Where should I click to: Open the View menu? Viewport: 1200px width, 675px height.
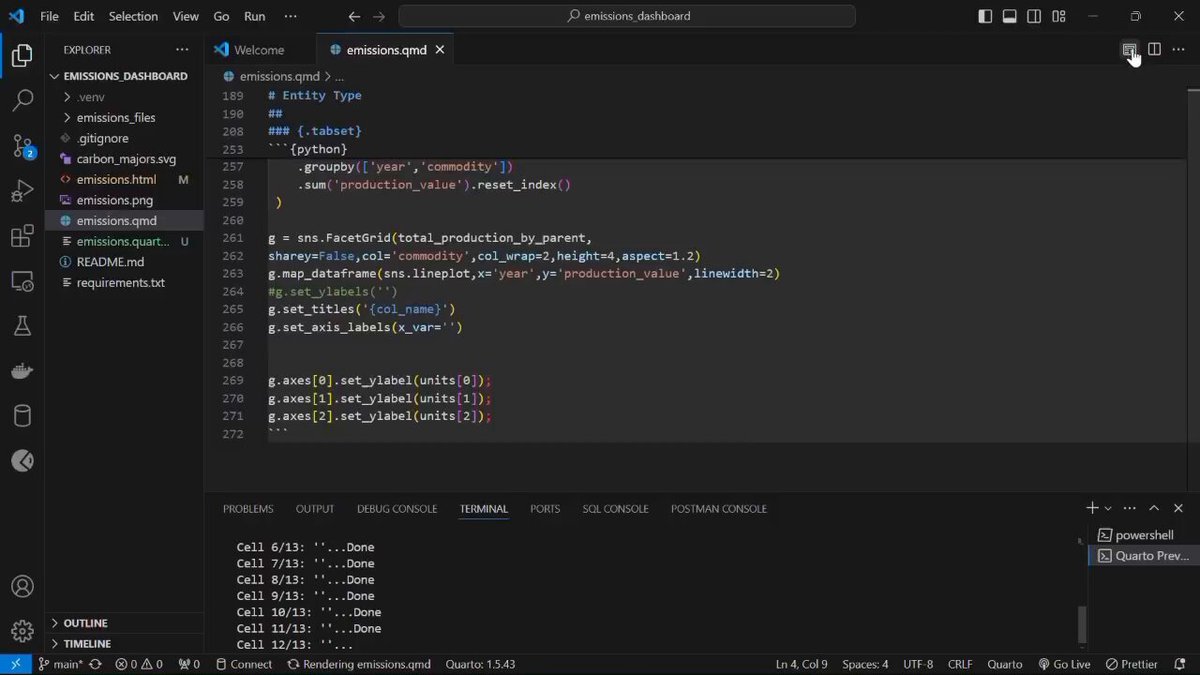click(x=186, y=16)
